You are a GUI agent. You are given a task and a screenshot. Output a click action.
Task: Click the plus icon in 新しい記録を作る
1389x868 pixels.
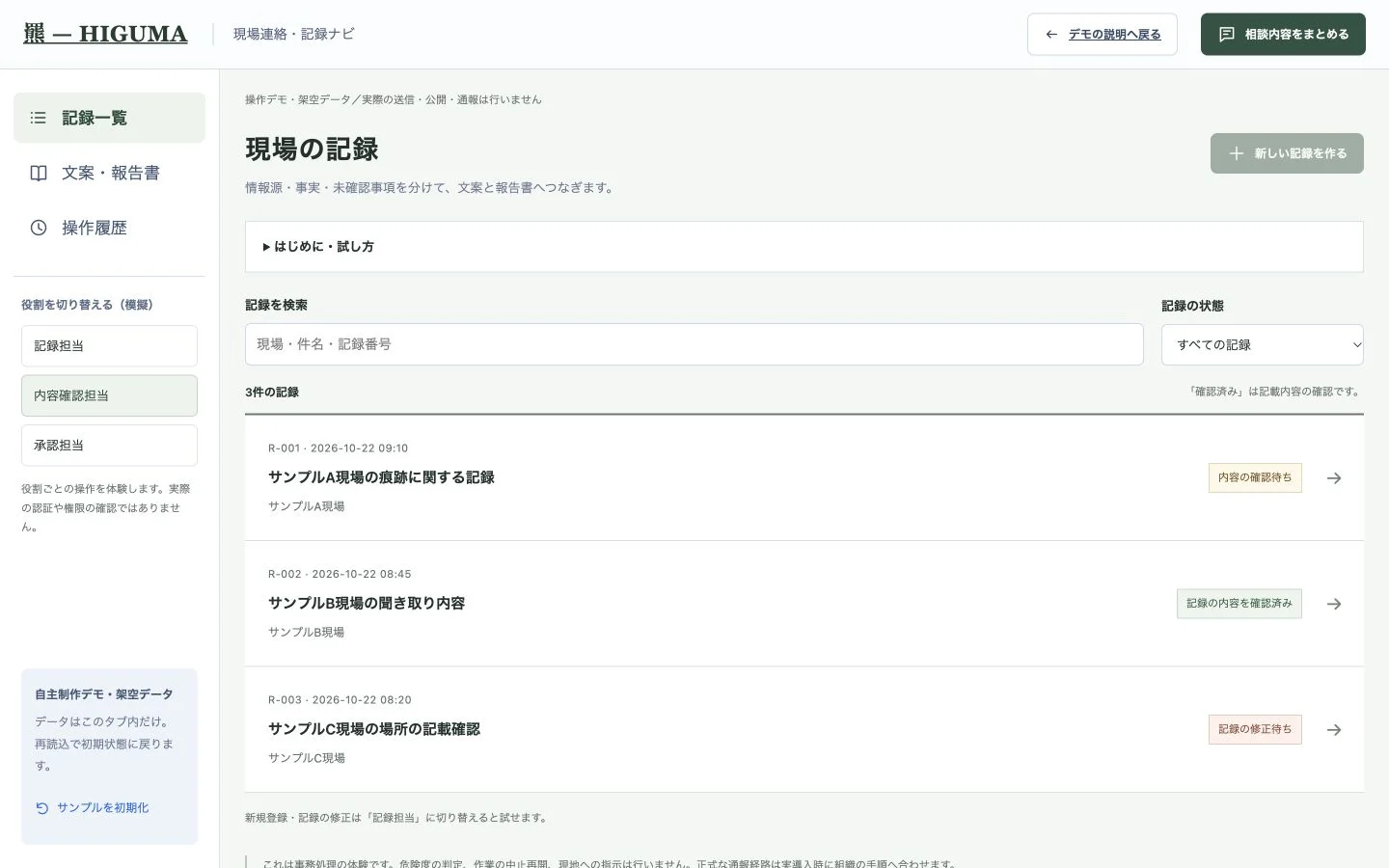[x=1237, y=153]
